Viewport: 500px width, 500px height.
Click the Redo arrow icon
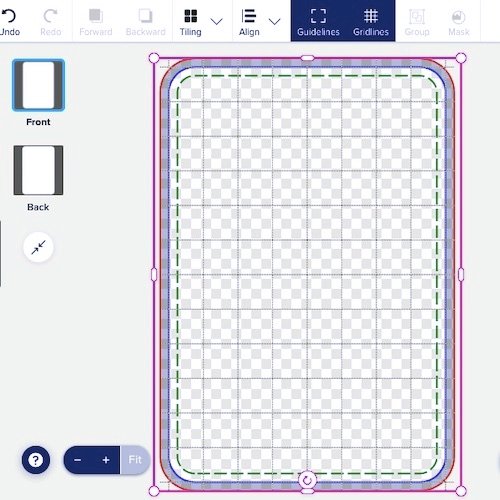point(50,15)
